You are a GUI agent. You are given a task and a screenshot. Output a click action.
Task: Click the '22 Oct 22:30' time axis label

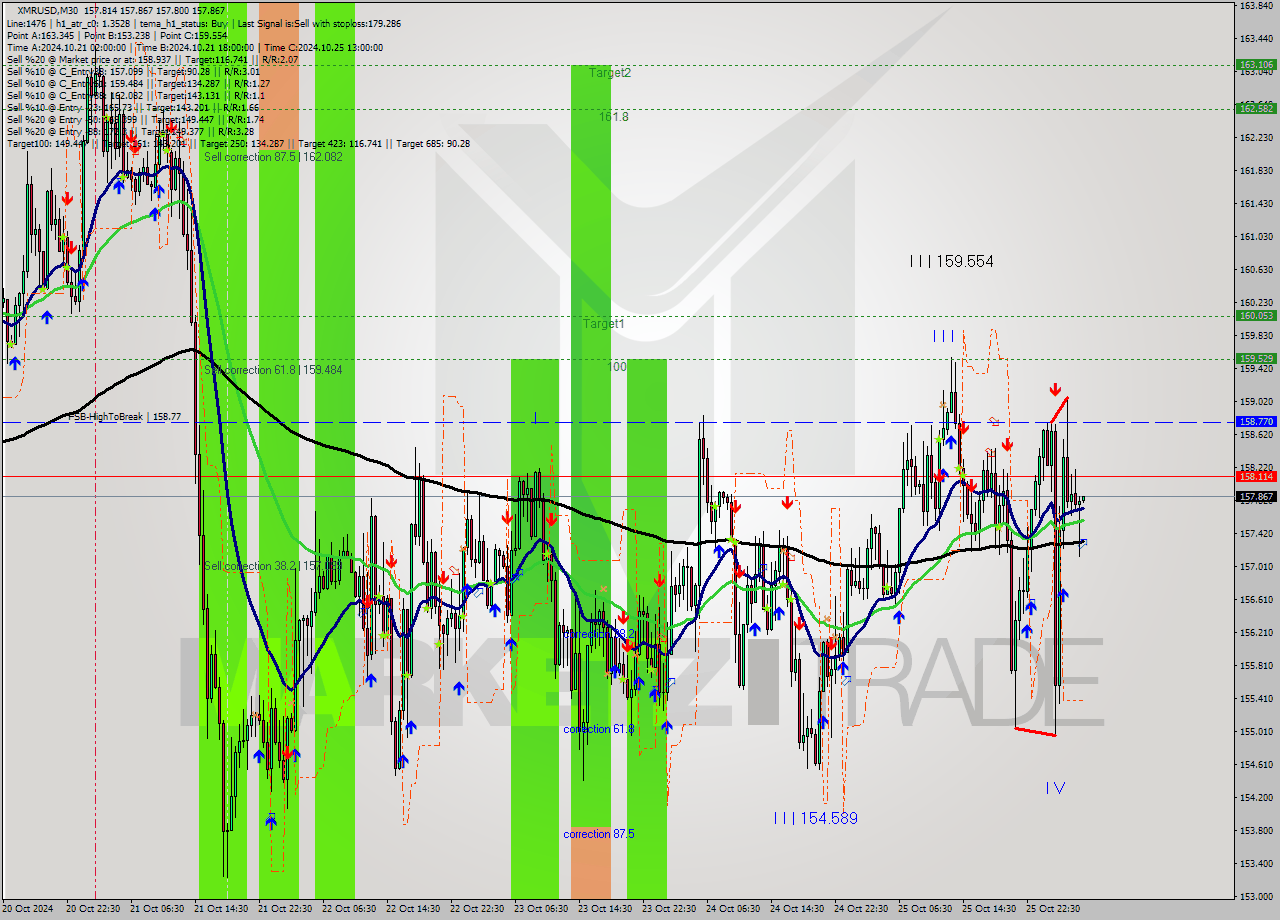click(x=476, y=909)
